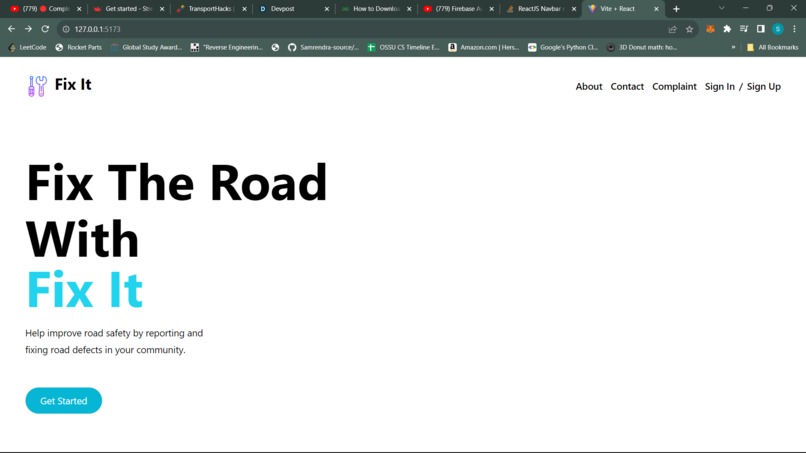Screen dimensions: 806x453
Task: Open the Contact page link
Action: click(627, 86)
